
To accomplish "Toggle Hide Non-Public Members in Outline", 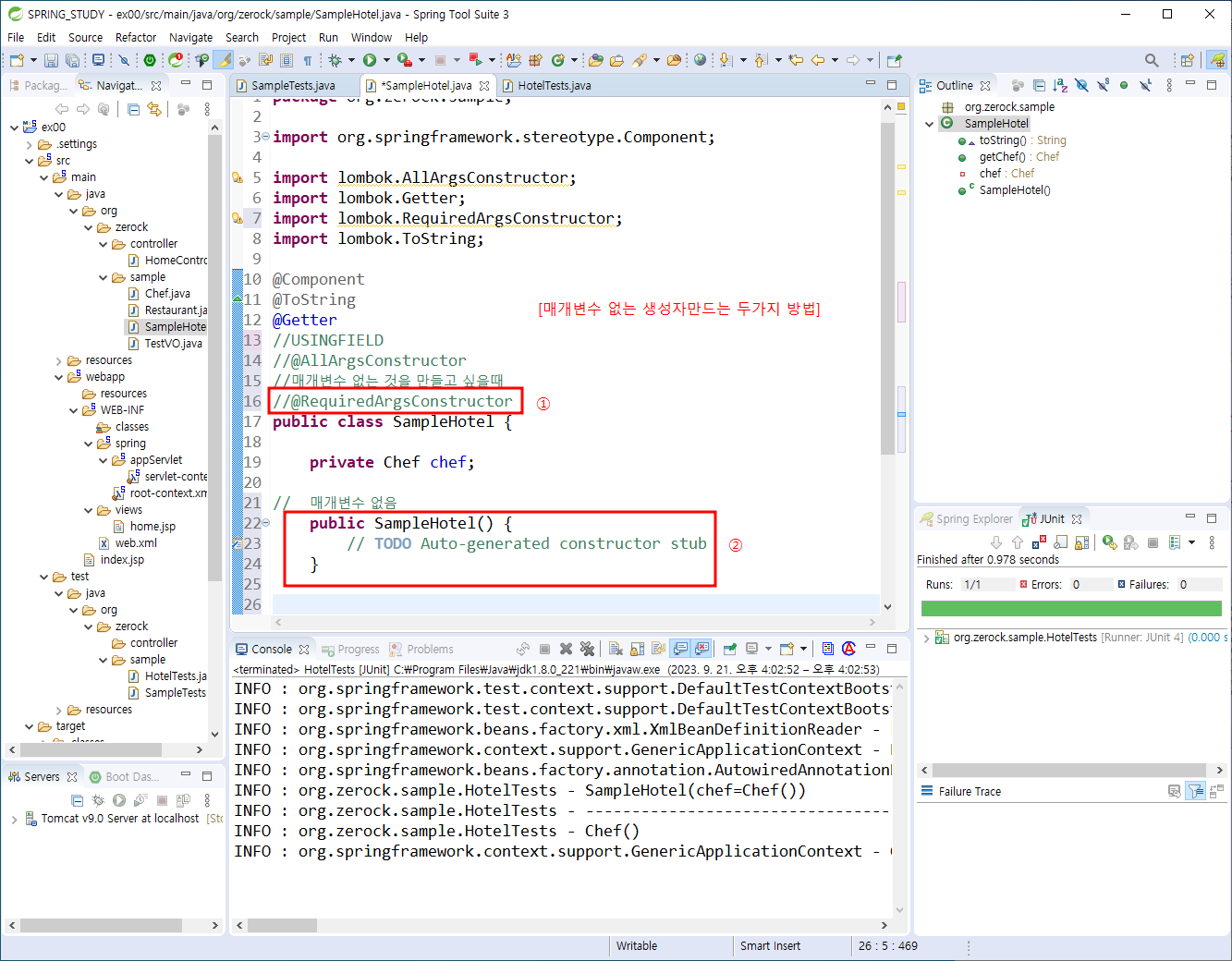I will tap(1124, 85).
